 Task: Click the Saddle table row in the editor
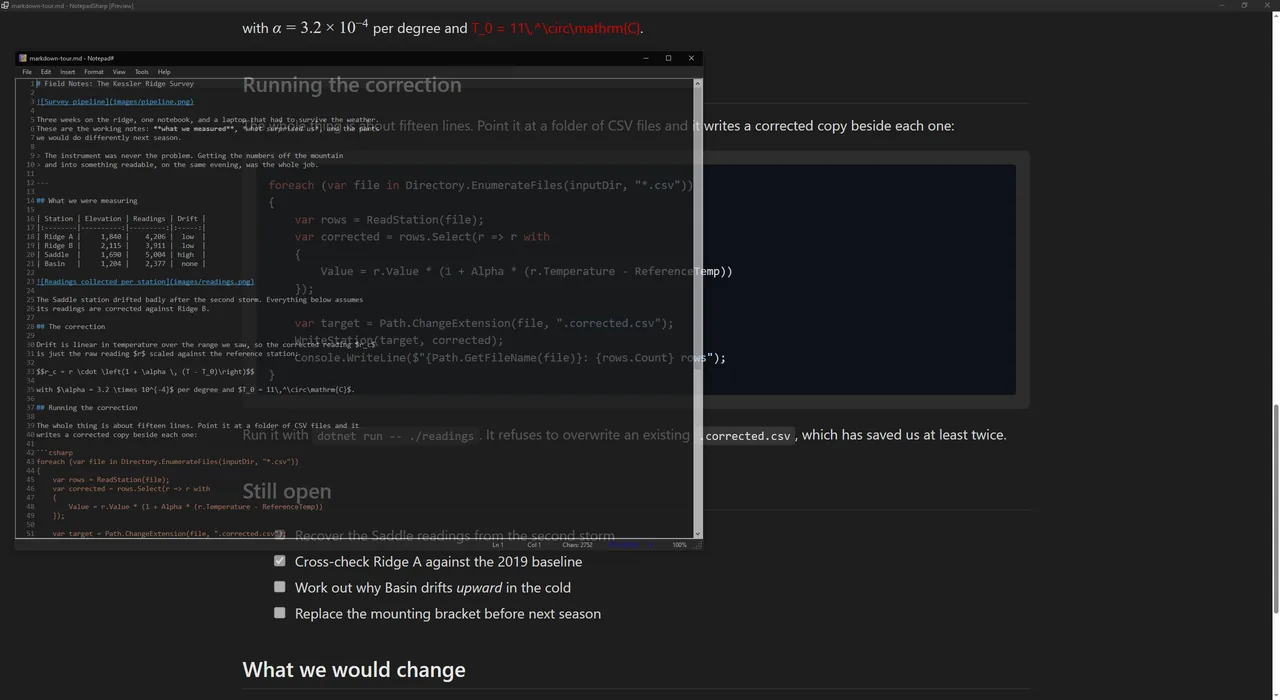tap(121, 254)
